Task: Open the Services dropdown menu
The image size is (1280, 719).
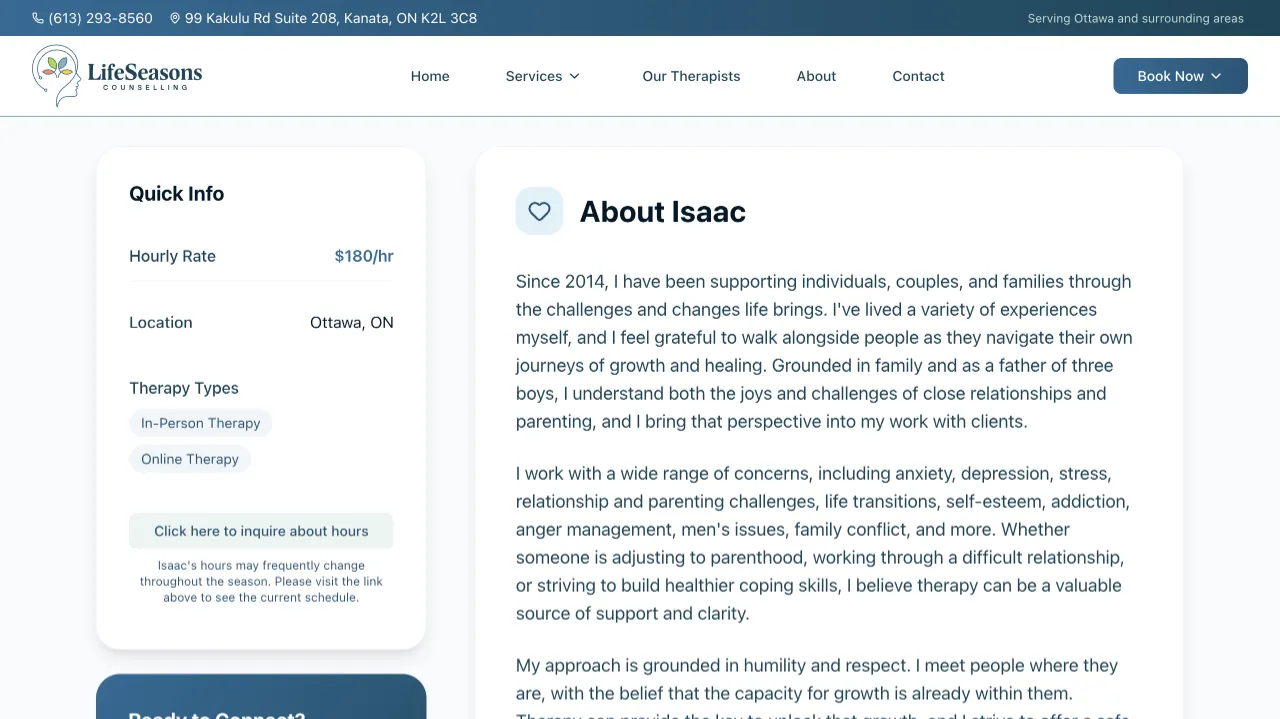Action: (x=534, y=76)
